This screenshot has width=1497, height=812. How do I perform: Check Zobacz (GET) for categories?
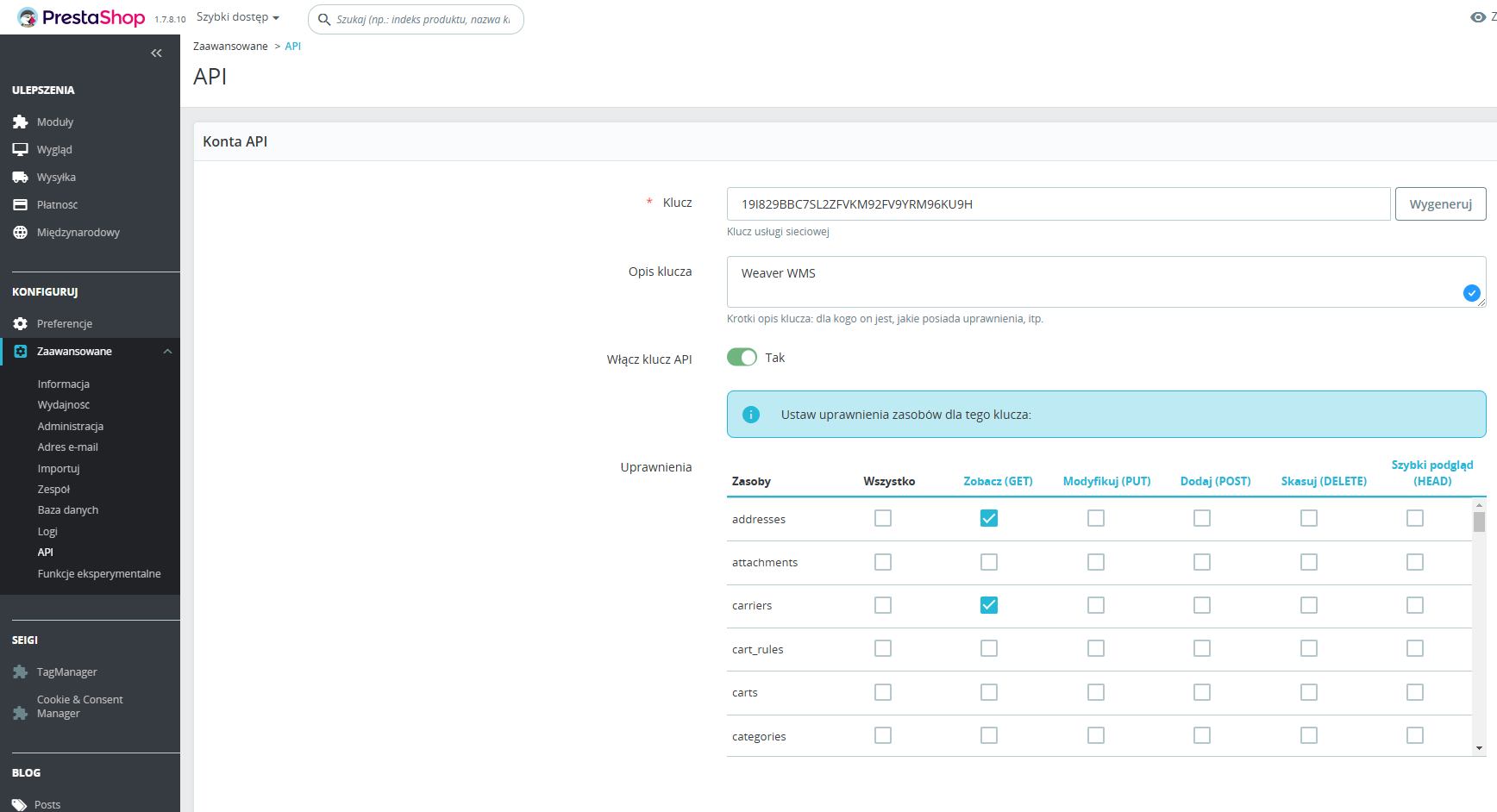[x=989, y=735]
